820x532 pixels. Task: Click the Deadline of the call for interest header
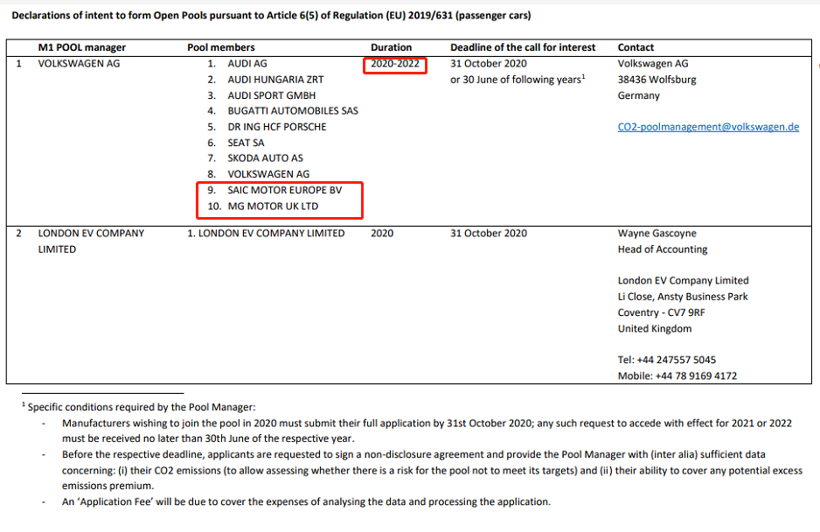[522, 47]
